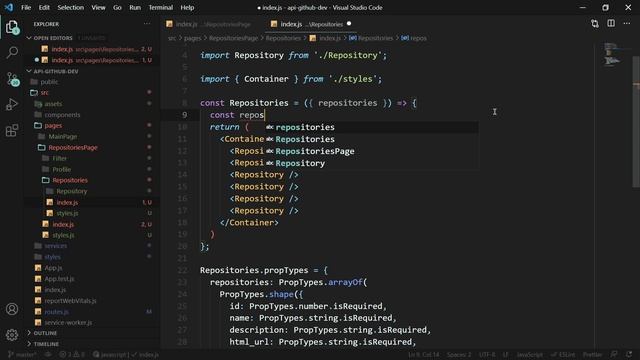Screen dimensions: 640x360
Task: Switch to index.js RepositoriesPage tab
Action: tap(212, 24)
